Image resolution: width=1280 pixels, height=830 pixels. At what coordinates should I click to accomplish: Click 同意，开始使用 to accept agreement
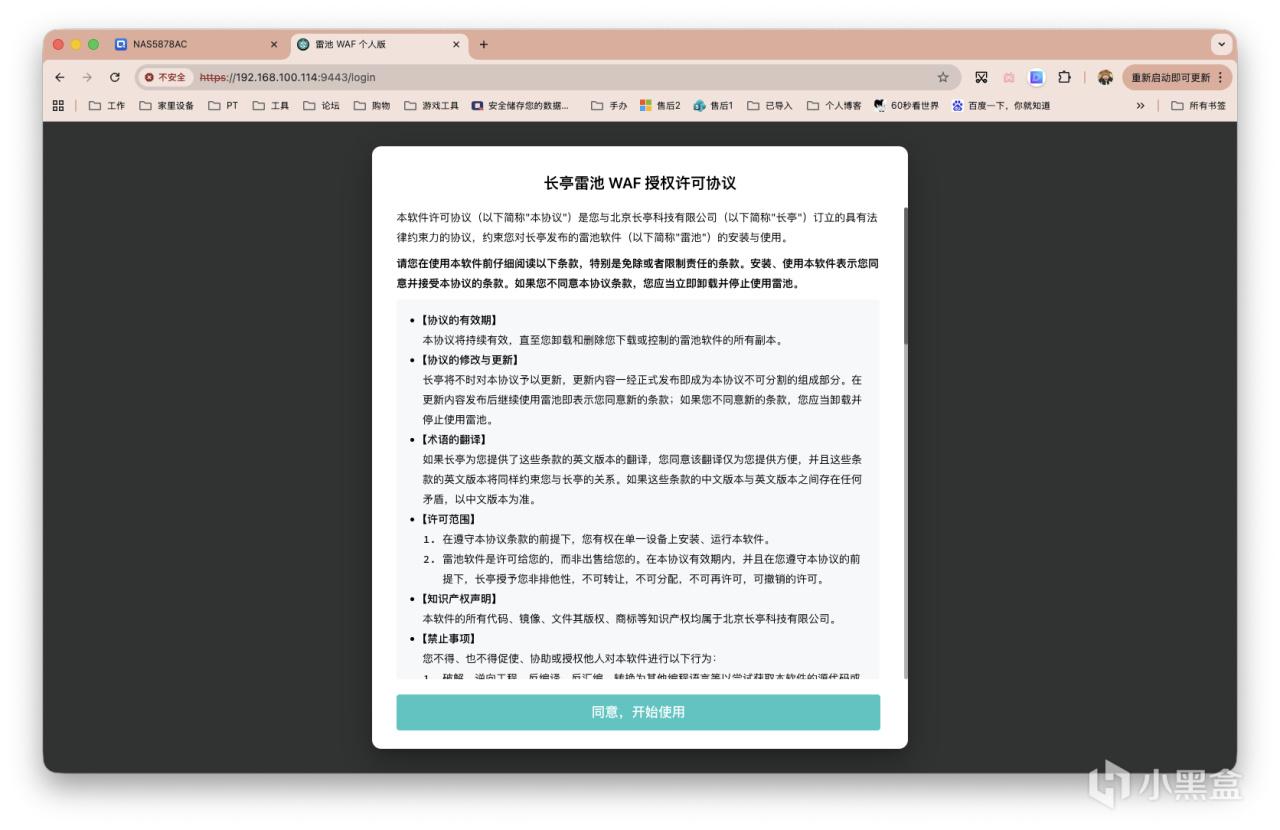[x=638, y=712]
